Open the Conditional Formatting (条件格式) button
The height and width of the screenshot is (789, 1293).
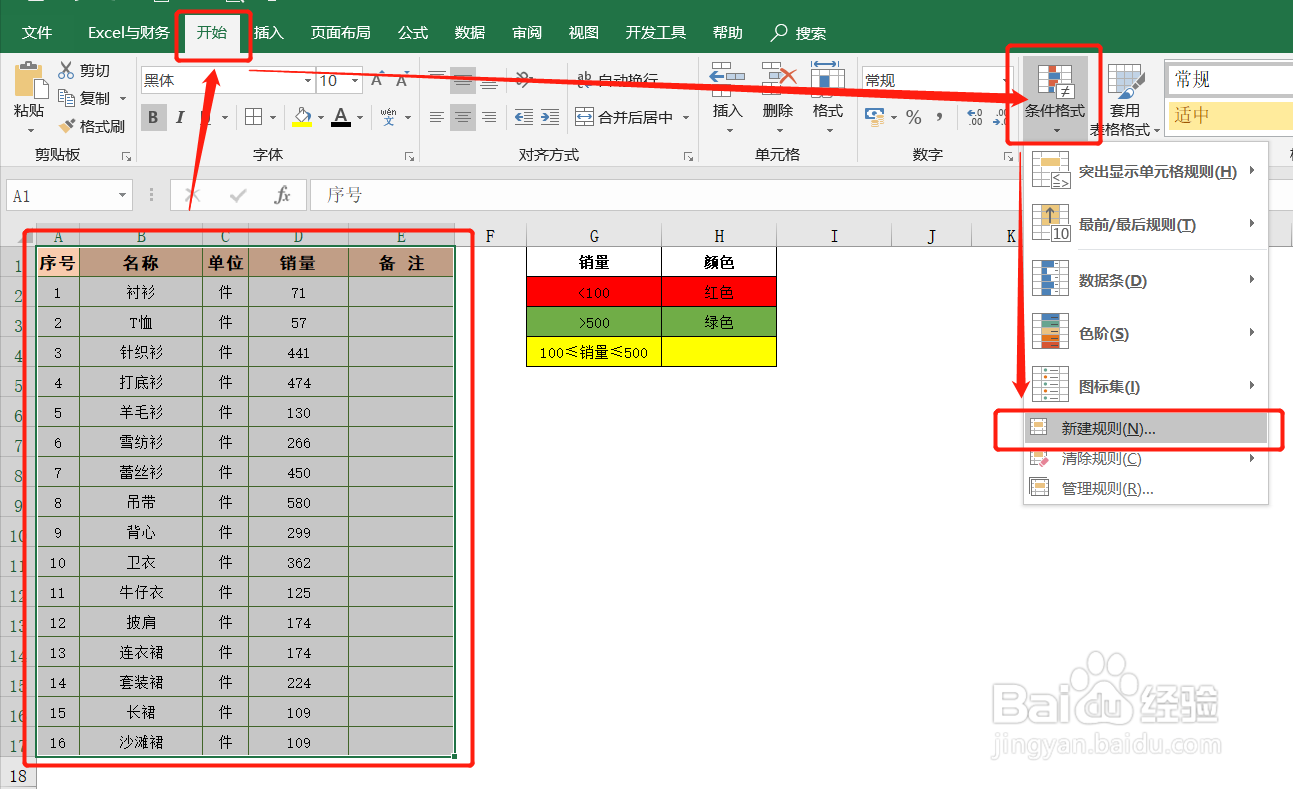pyautogui.click(x=1055, y=98)
